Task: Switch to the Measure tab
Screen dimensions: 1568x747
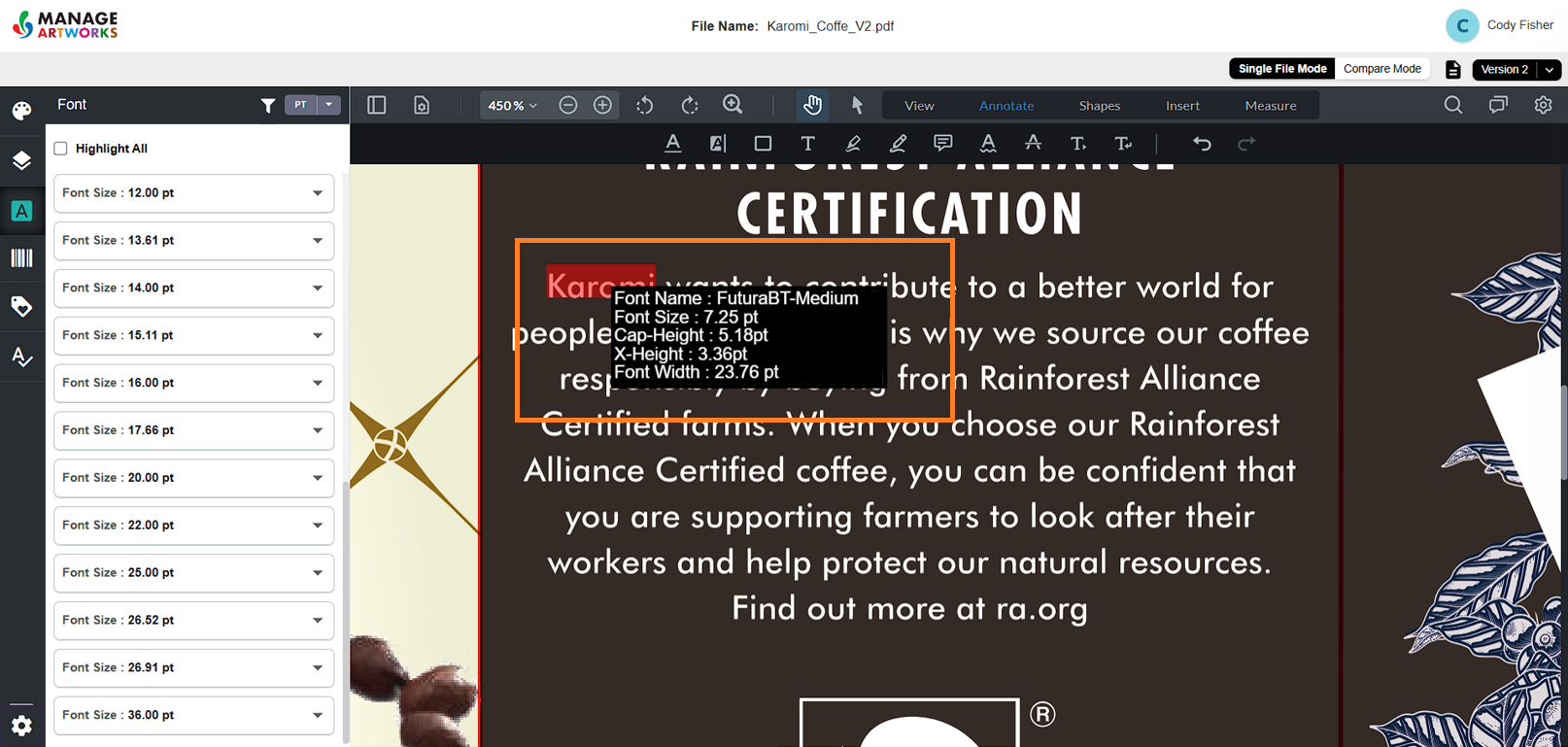Action: (1271, 105)
